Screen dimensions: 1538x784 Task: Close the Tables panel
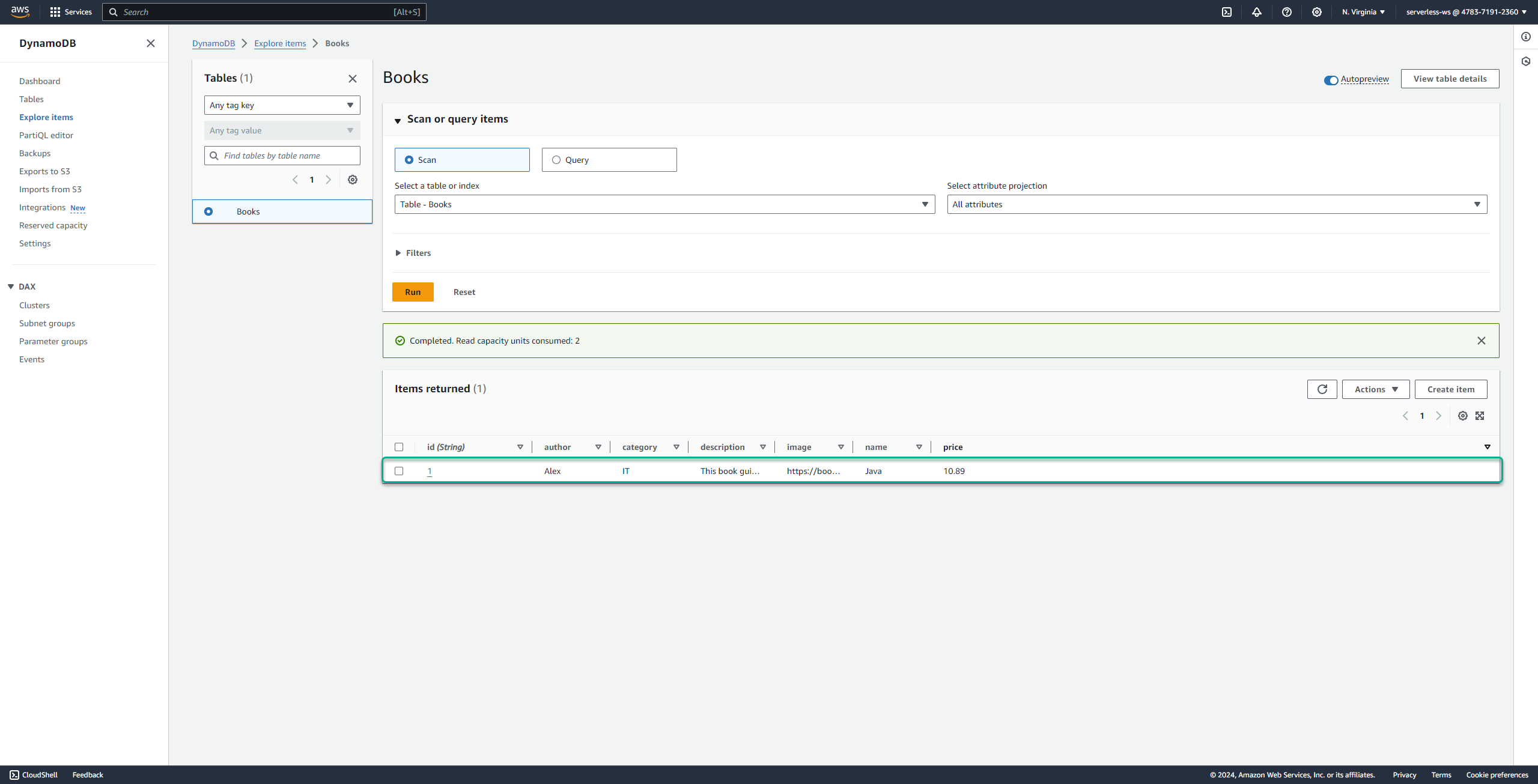coord(353,79)
